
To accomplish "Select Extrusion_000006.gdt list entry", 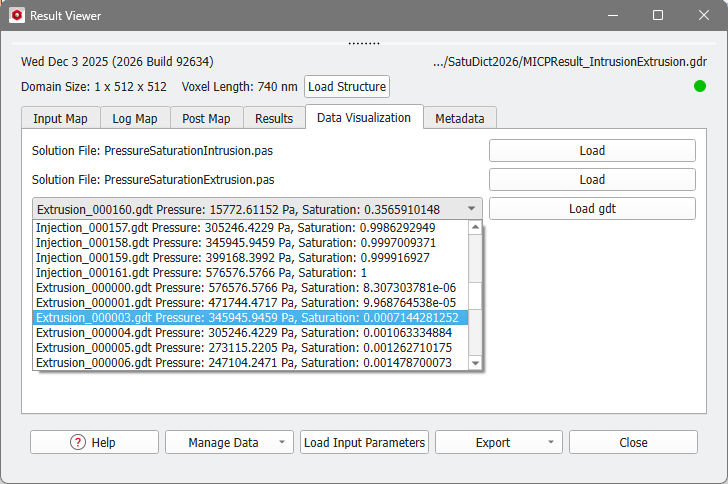I will coord(250,362).
